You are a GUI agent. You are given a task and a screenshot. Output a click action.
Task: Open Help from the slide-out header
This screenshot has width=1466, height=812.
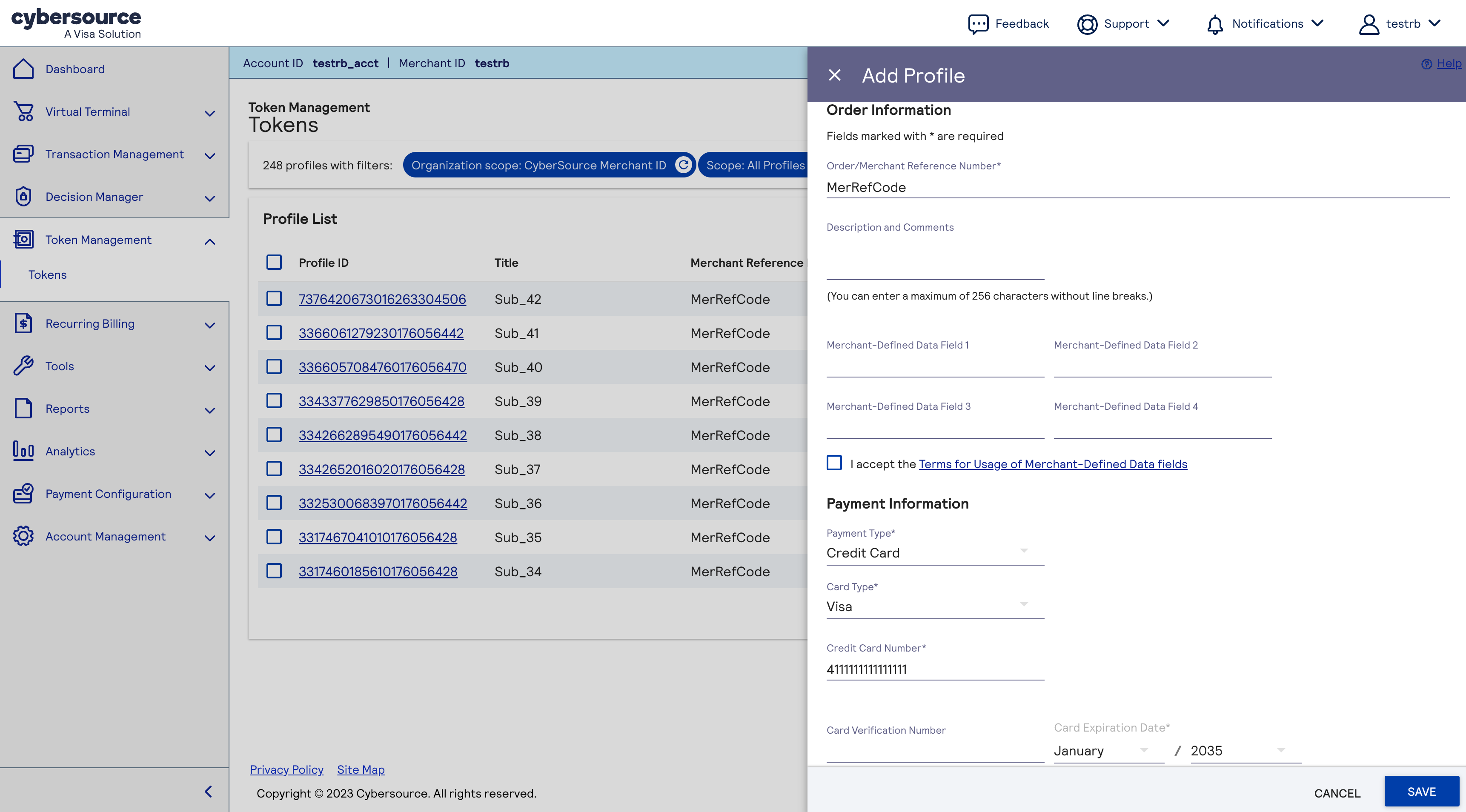[1449, 63]
